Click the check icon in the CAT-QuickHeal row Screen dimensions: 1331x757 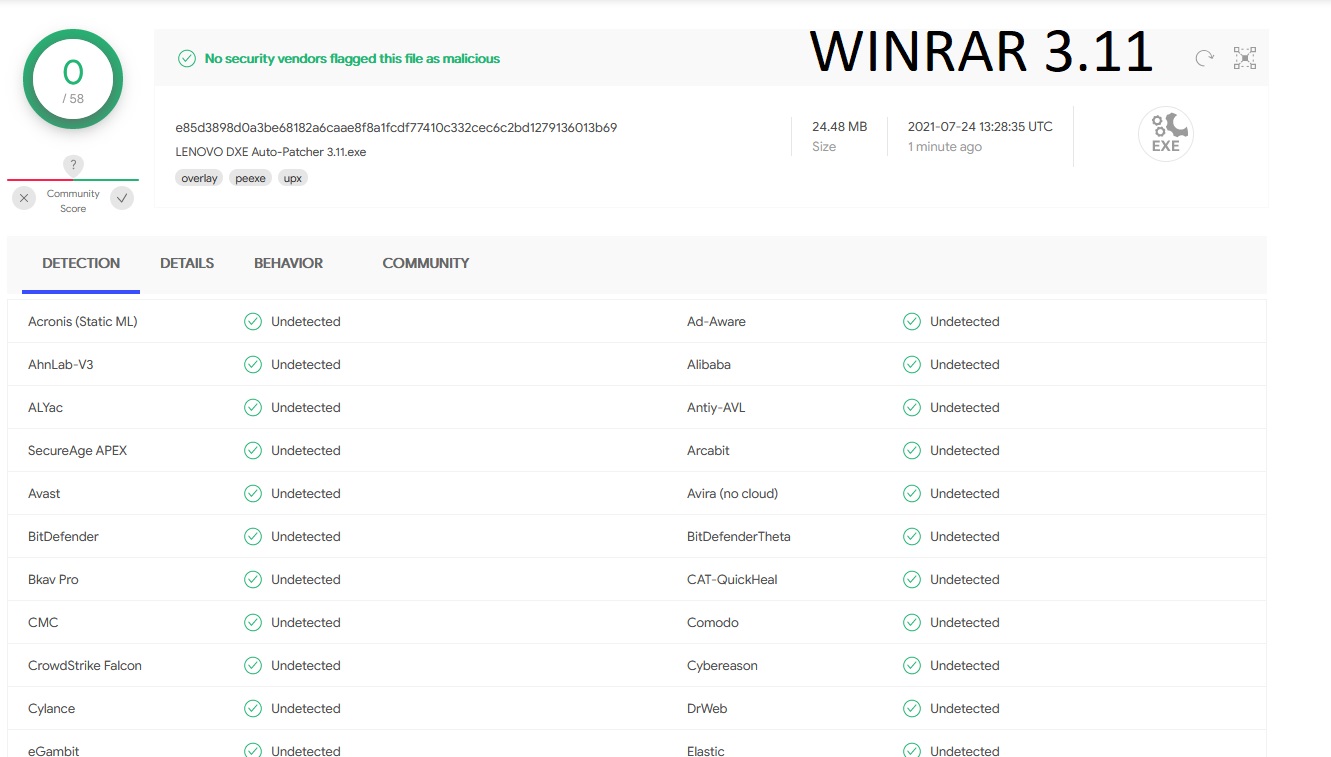(x=912, y=580)
